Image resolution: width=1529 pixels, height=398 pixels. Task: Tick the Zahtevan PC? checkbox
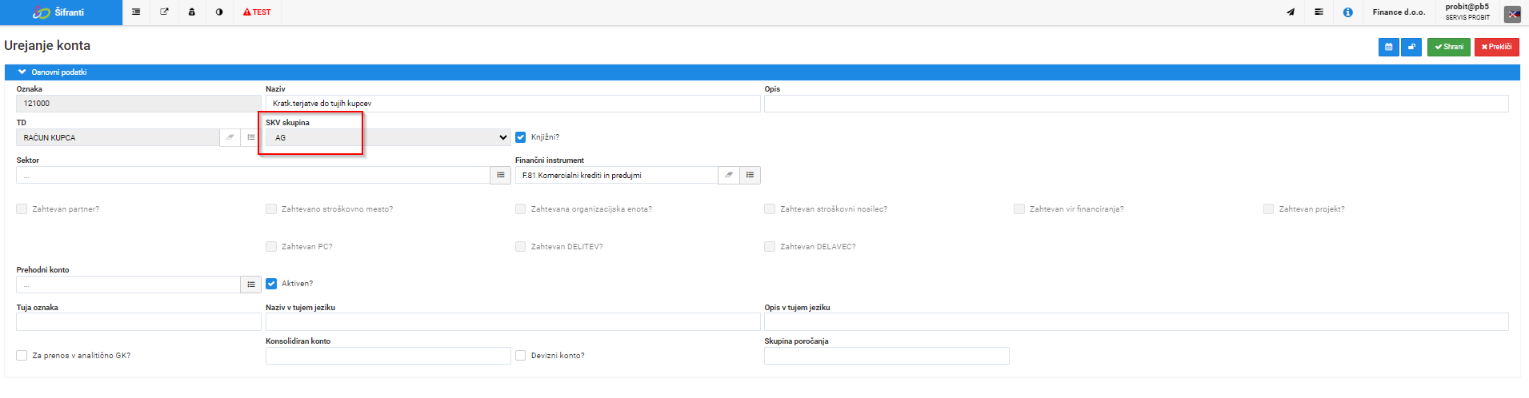click(x=271, y=246)
